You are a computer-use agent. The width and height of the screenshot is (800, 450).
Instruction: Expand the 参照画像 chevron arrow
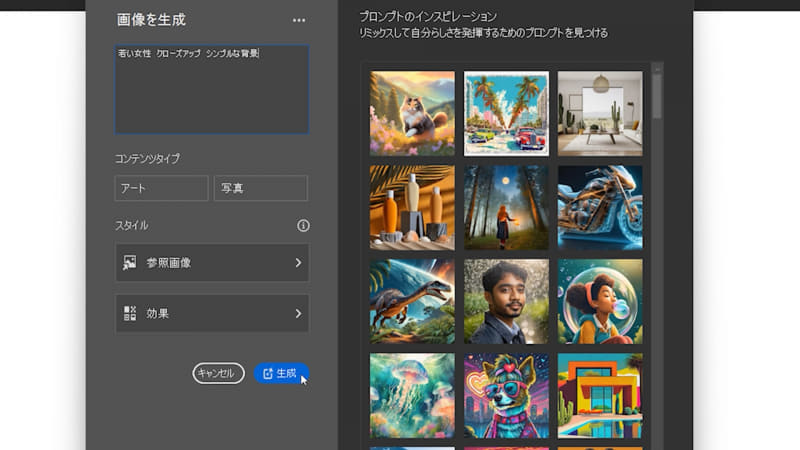(x=298, y=263)
